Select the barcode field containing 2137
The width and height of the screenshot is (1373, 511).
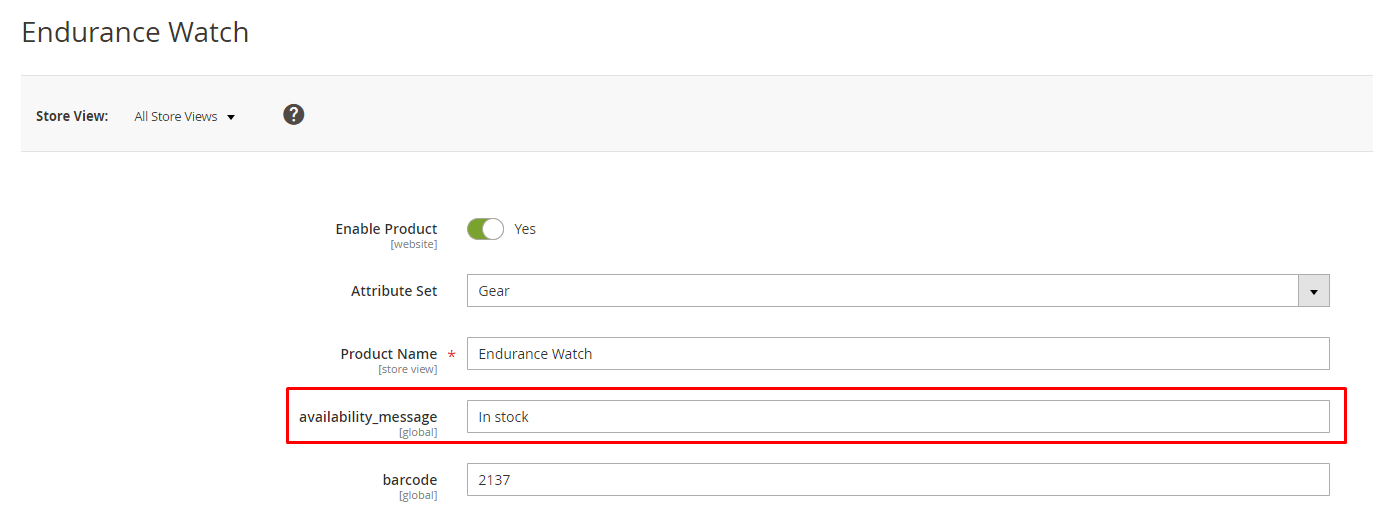(898, 480)
